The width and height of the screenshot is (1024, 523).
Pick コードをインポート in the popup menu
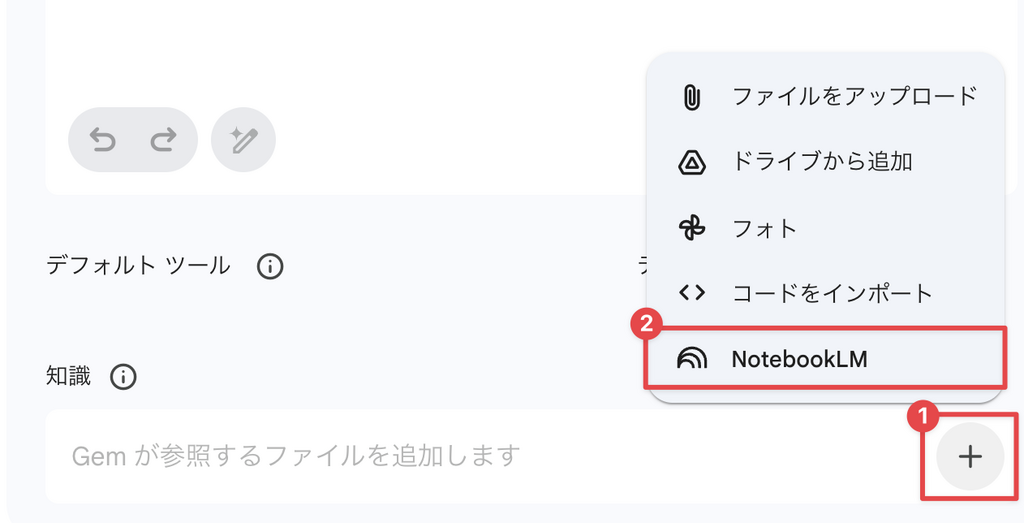click(832, 293)
